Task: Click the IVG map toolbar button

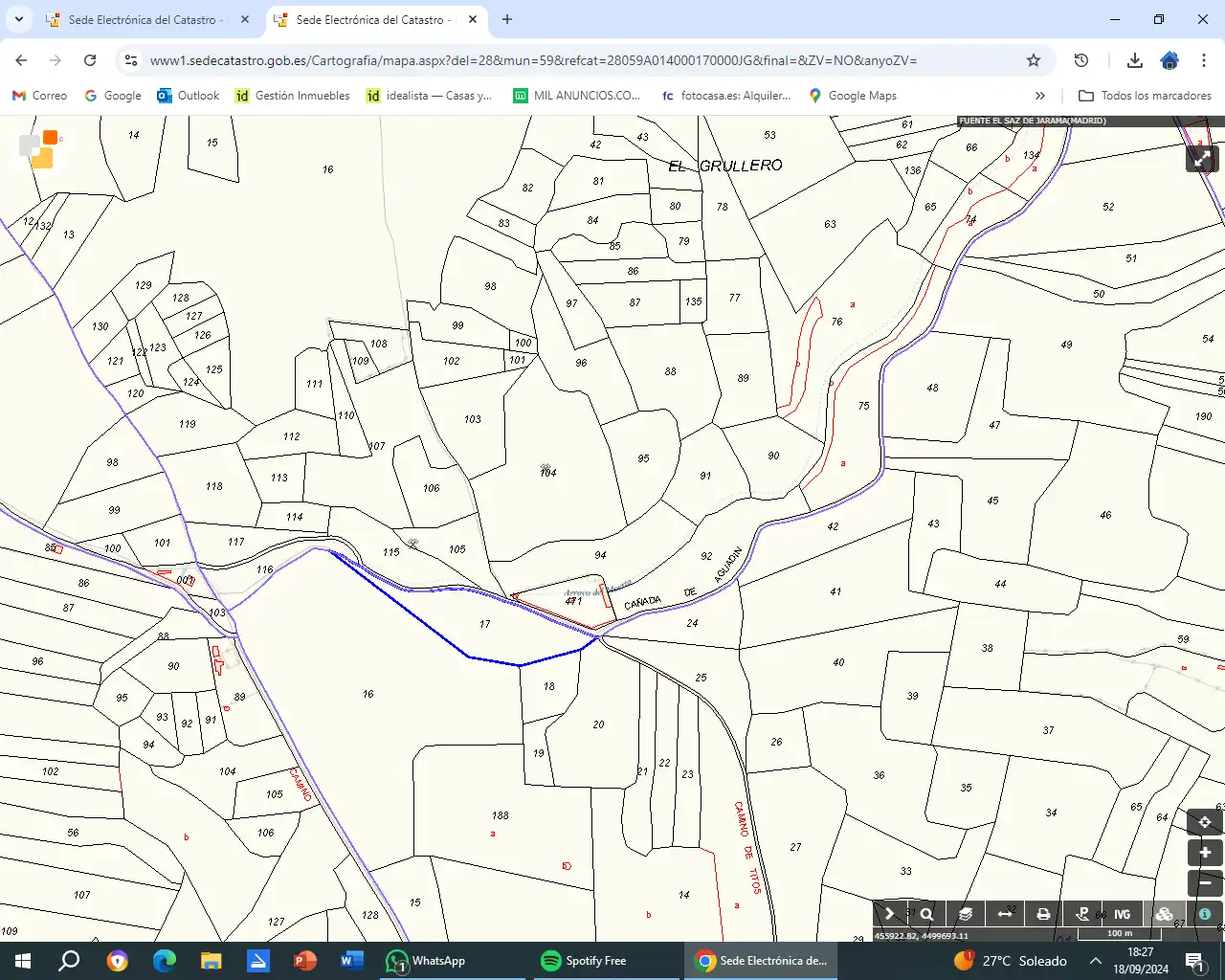Action: coord(1123,914)
